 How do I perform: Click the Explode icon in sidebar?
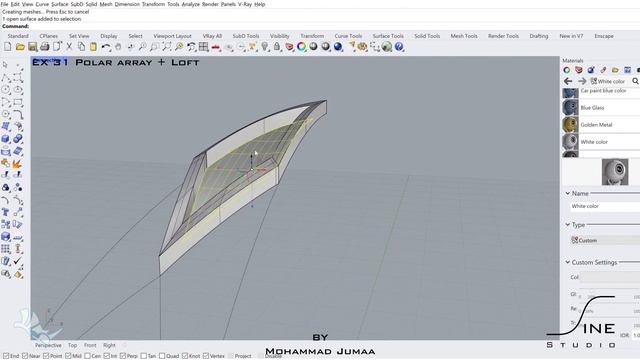[18, 164]
